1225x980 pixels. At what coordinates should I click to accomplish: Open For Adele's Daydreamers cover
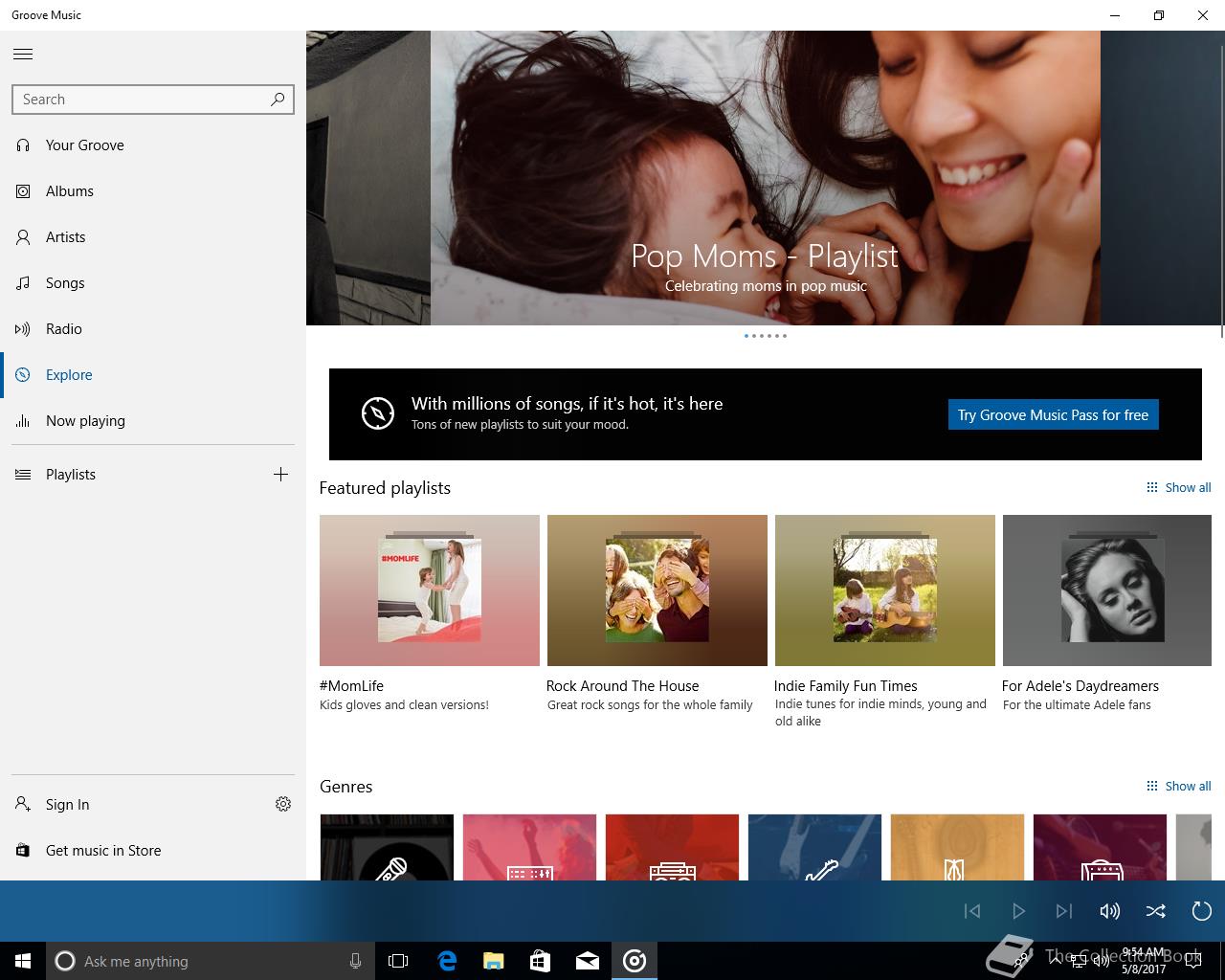click(x=1107, y=590)
